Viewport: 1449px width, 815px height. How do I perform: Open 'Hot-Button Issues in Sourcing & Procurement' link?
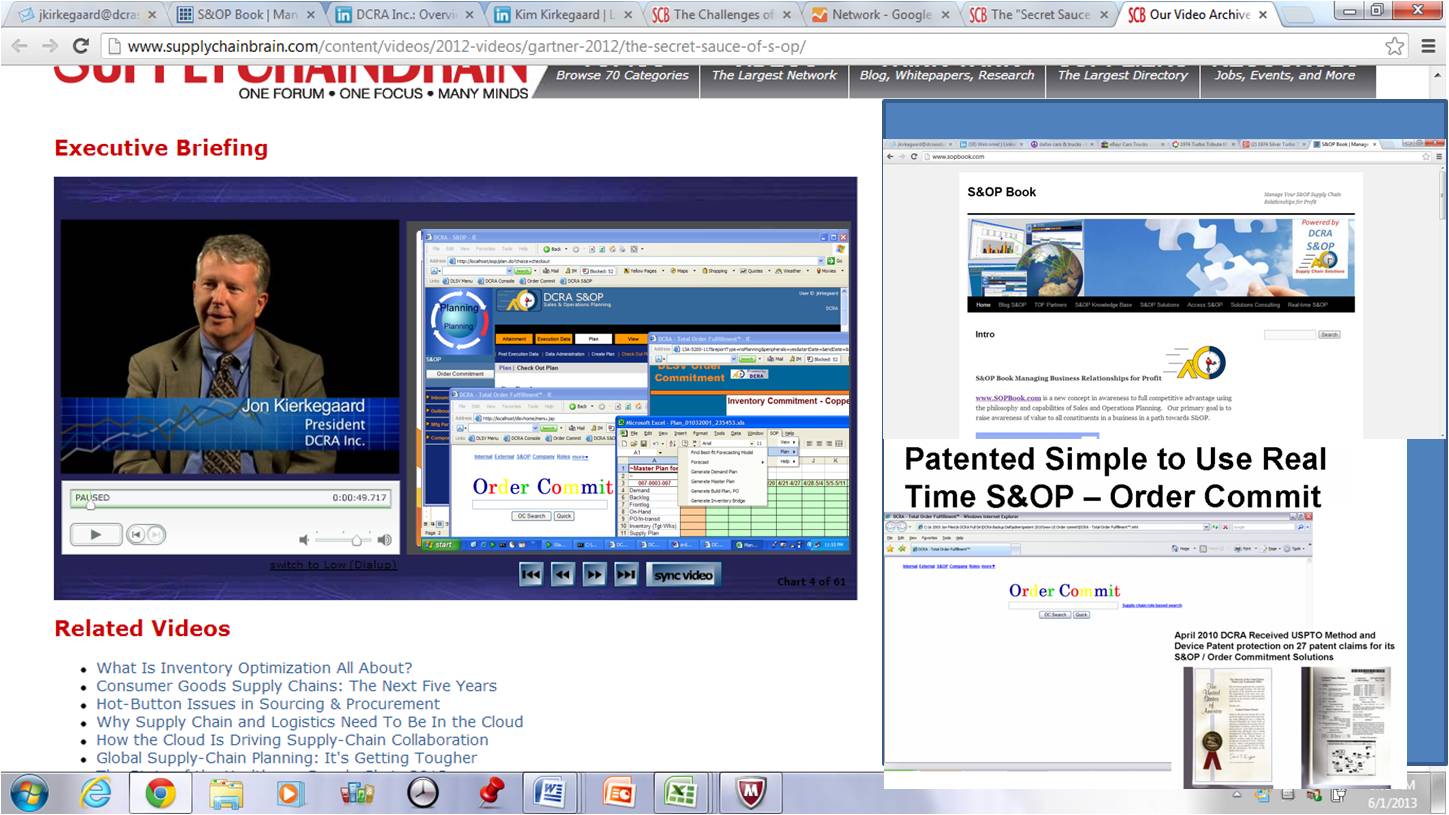coord(268,704)
